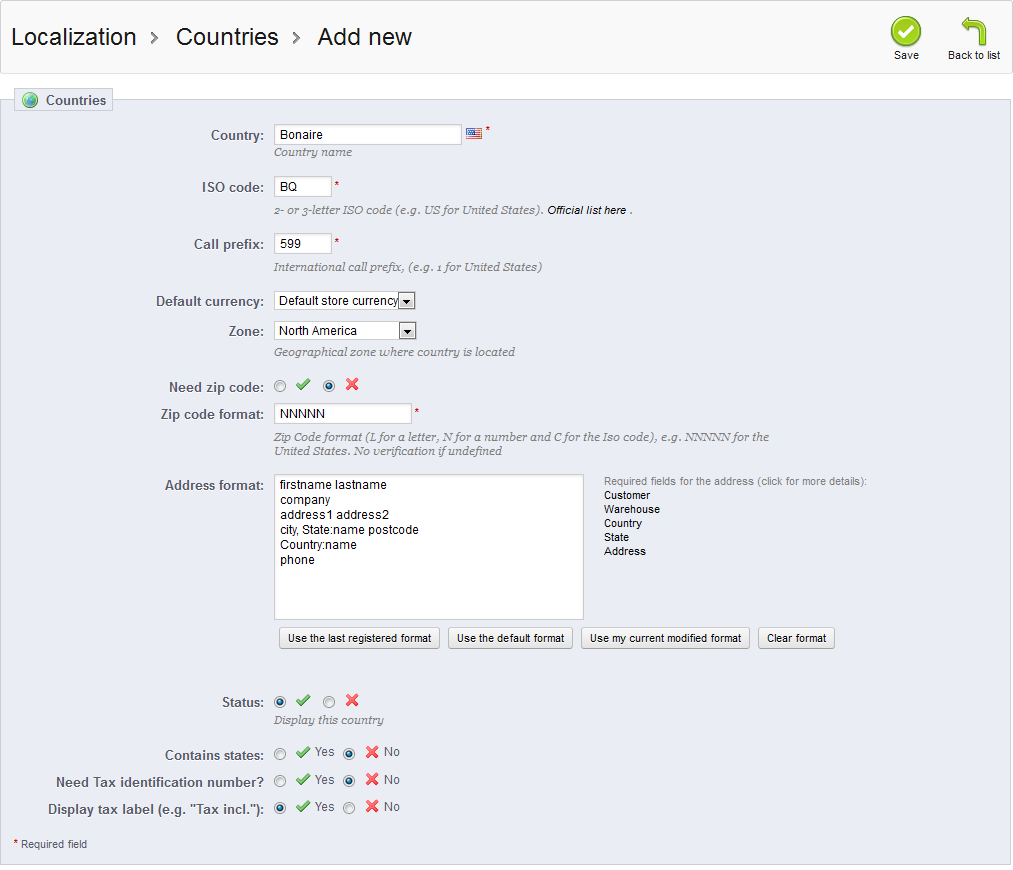Viewport: 1013px width, 870px height.
Task: Click the red X icon for Status
Action: point(352,702)
